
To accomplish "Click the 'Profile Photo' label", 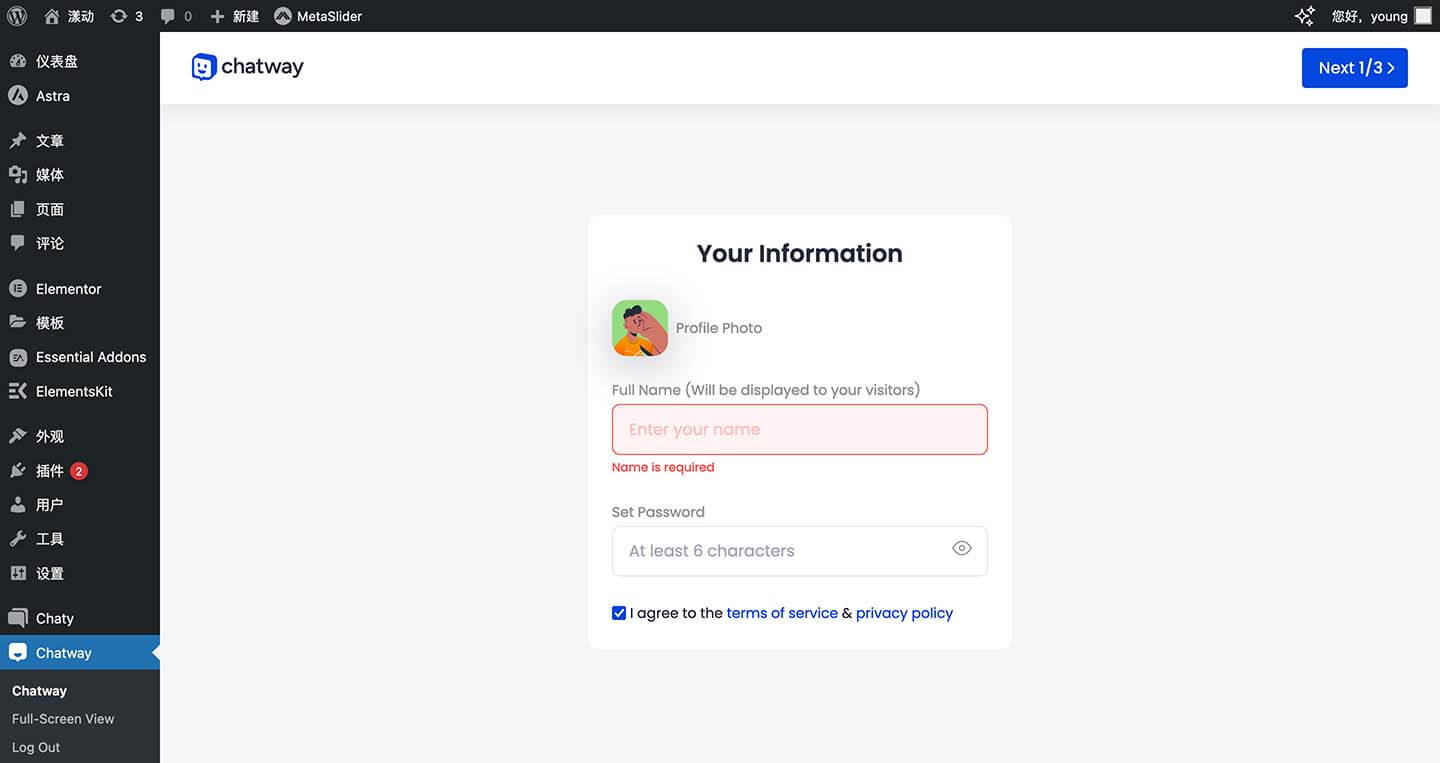I will click(719, 328).
